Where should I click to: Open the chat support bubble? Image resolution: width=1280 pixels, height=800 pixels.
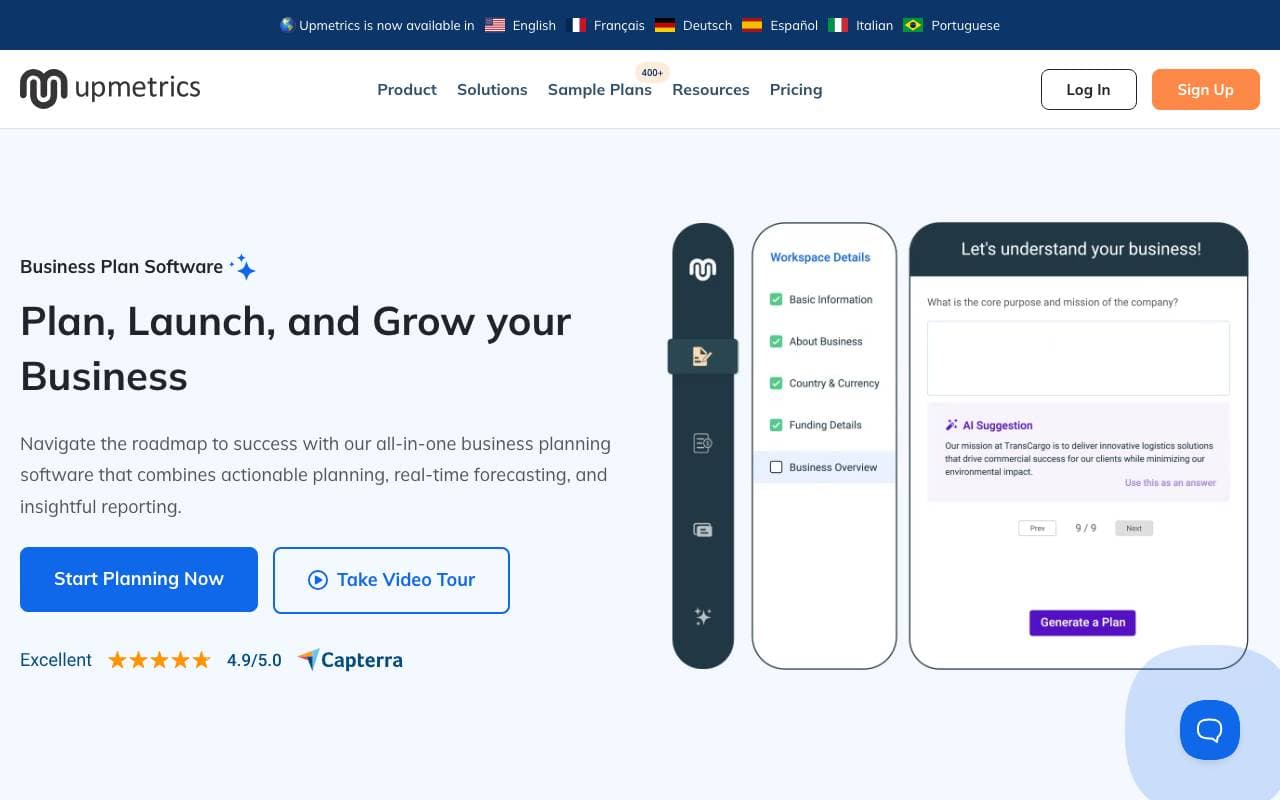[1210, 730]
